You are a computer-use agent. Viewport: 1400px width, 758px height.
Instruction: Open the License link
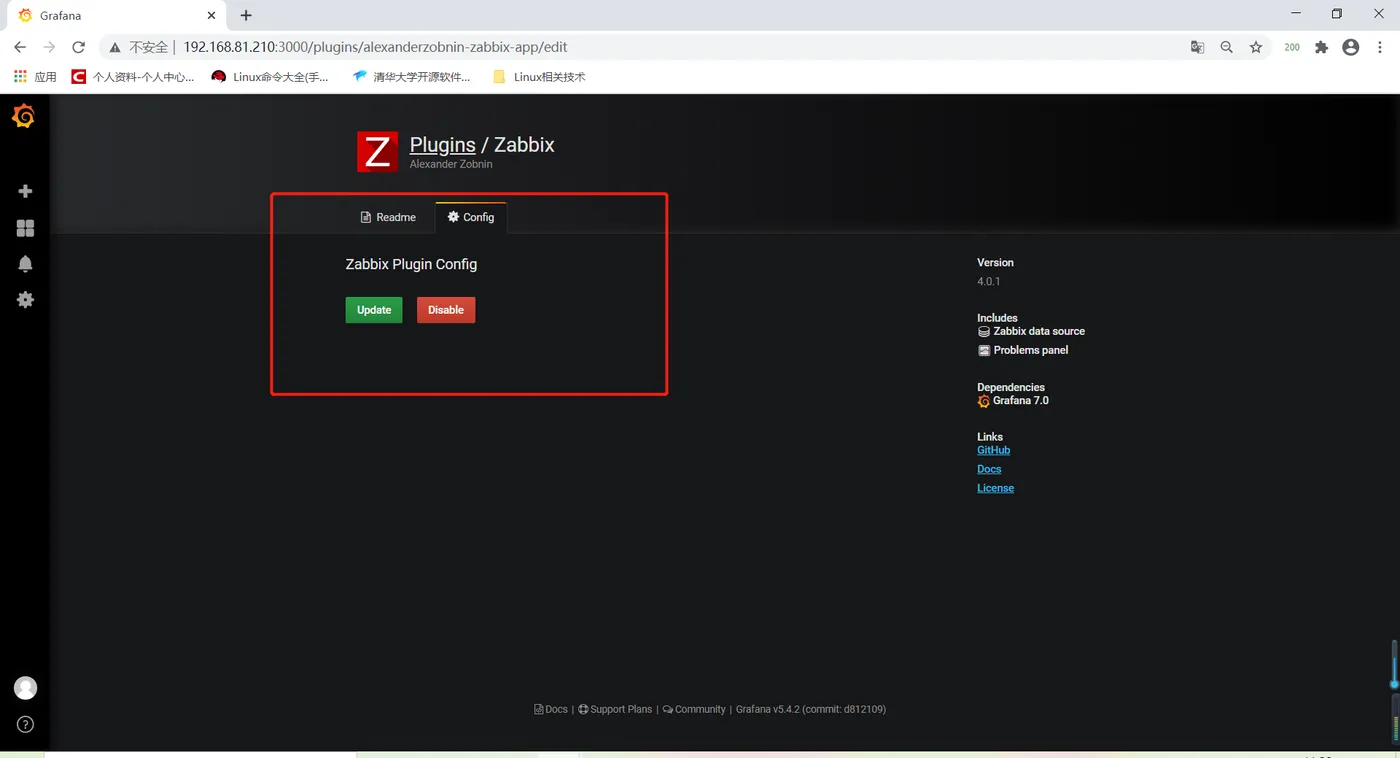(x=995, y=488)
